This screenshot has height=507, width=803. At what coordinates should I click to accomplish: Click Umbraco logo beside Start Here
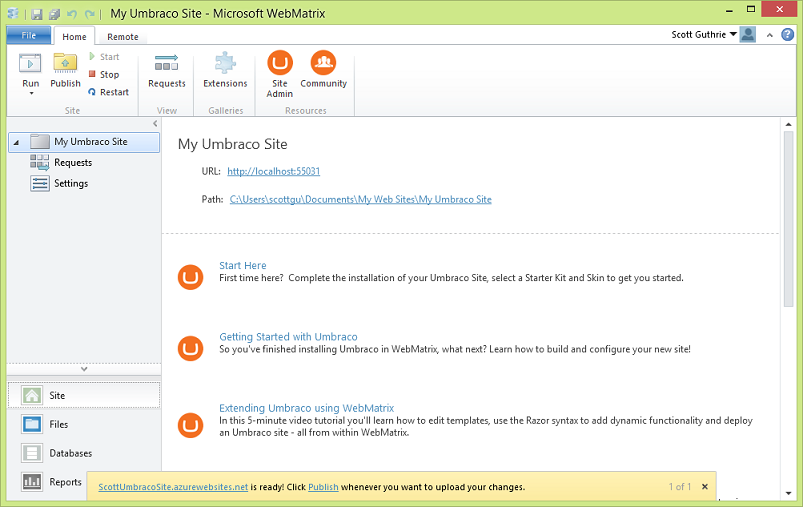(191, 277)
